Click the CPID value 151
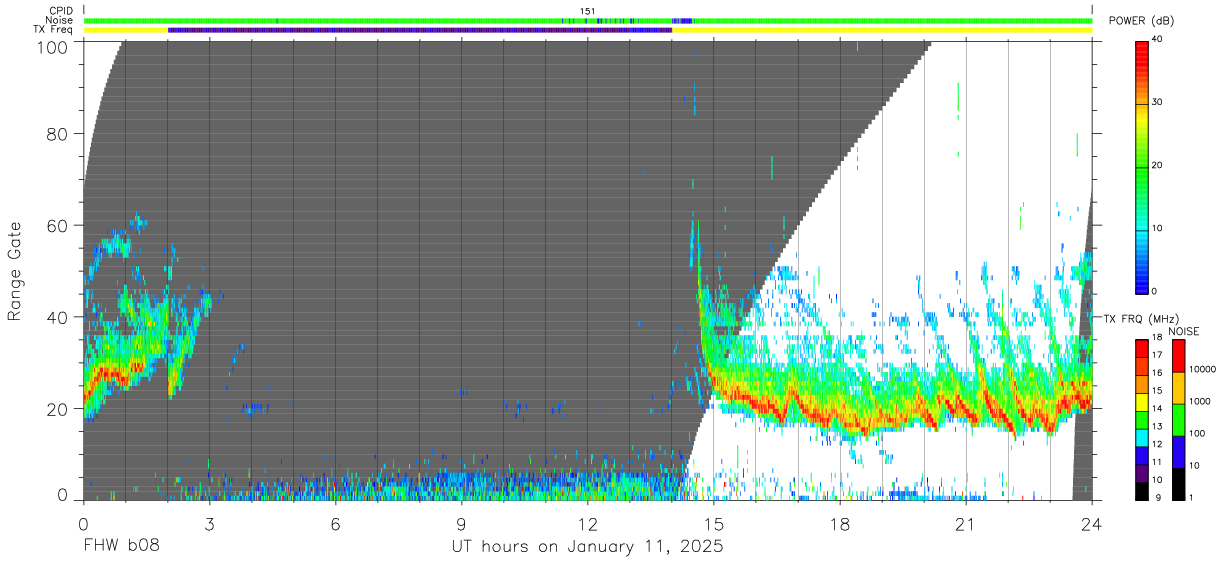1228x567 pixels. click(x=588, y=11)
